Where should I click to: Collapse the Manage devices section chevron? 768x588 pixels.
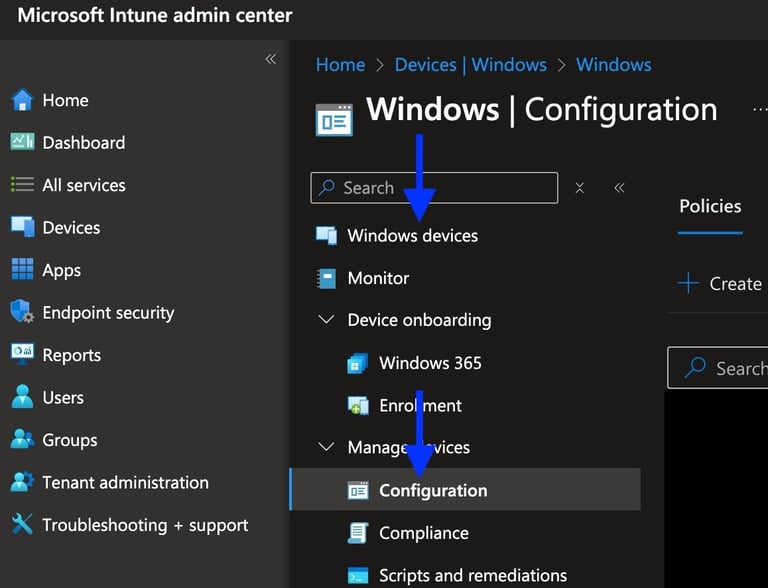[x=326, y=447]
